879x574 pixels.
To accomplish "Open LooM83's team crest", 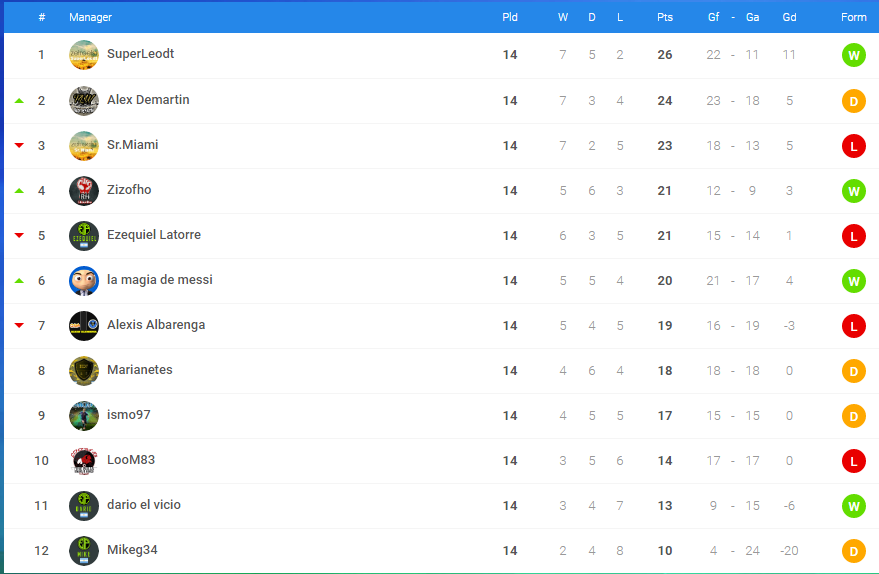I will tap(84, 461).
